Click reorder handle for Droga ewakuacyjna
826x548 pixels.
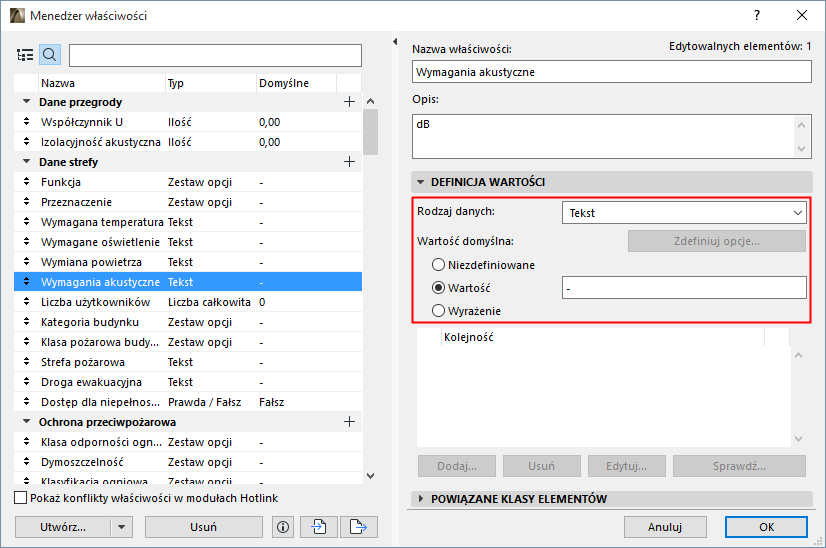coord(26,382)
